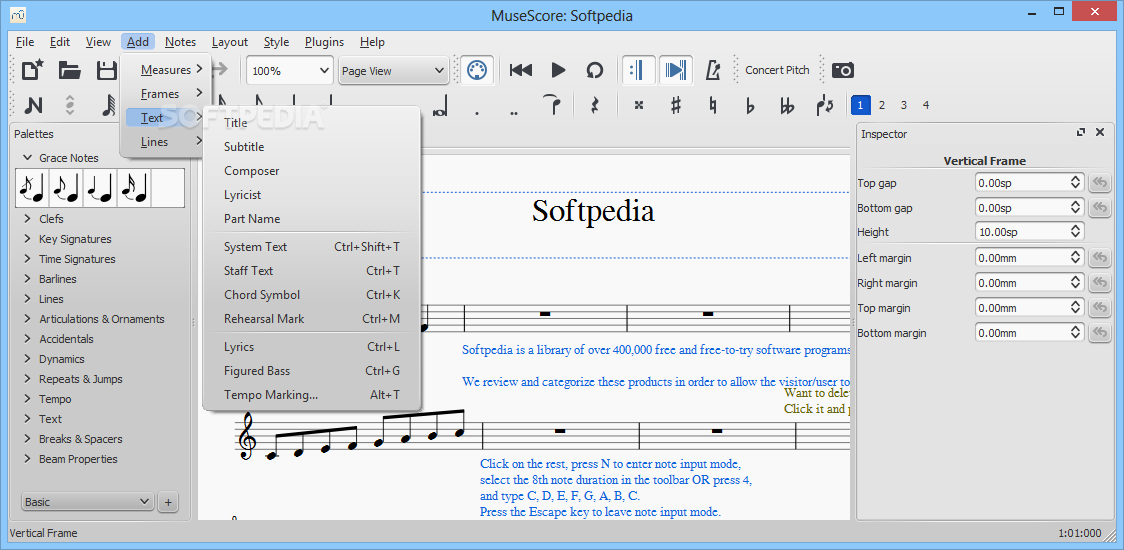The height and width of the screenshot is (550, 1124).
Task: Apply the natural accidental icon
Action: (x=713, y=105)
